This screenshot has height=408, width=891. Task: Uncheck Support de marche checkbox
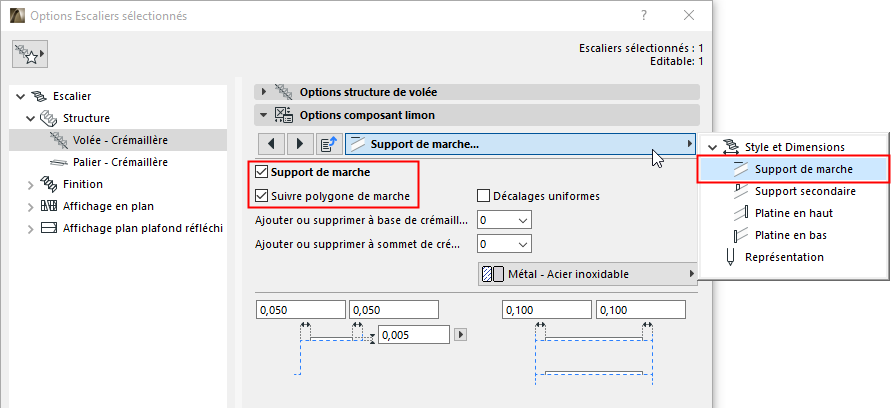click(262, 172)
